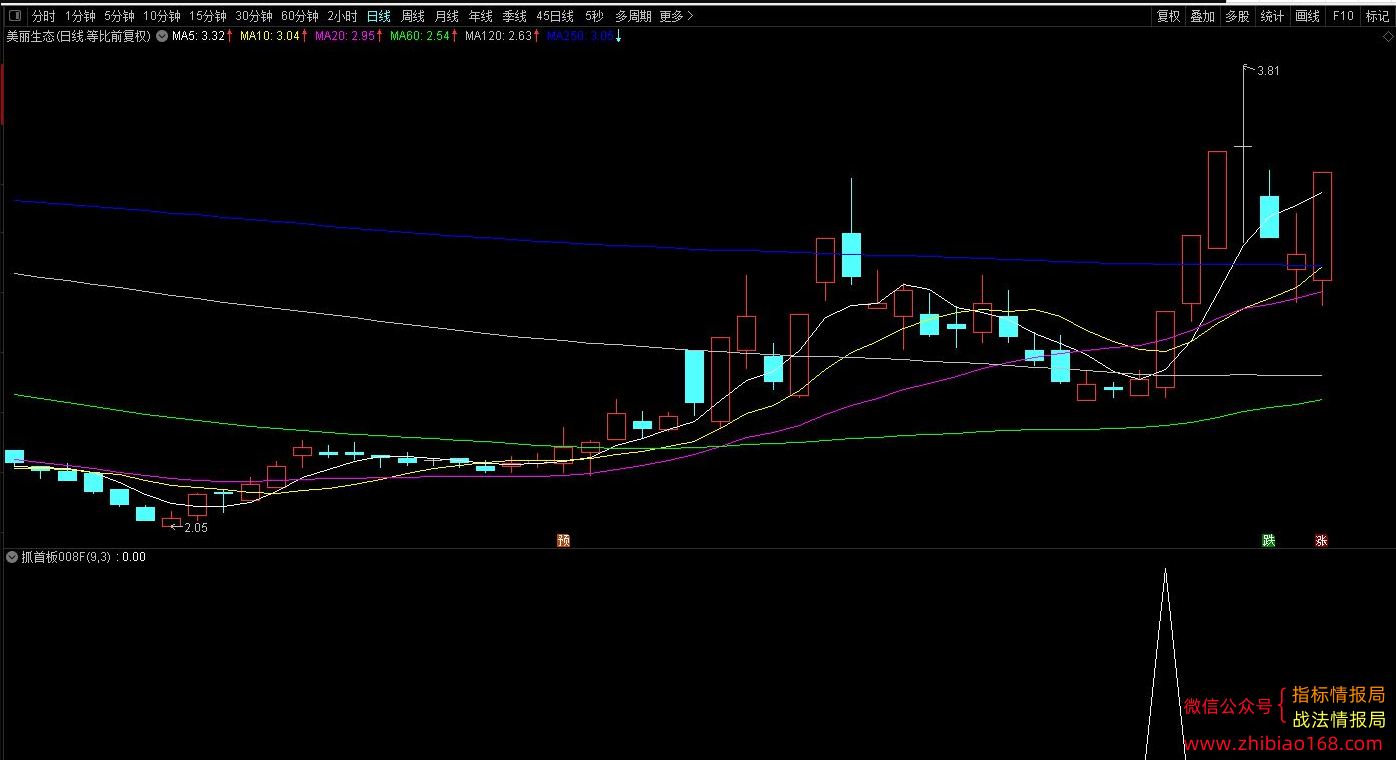Screen dimensions: 1396x760
Task: Click the panel layout icon before 分时
Action: [13, 16]
